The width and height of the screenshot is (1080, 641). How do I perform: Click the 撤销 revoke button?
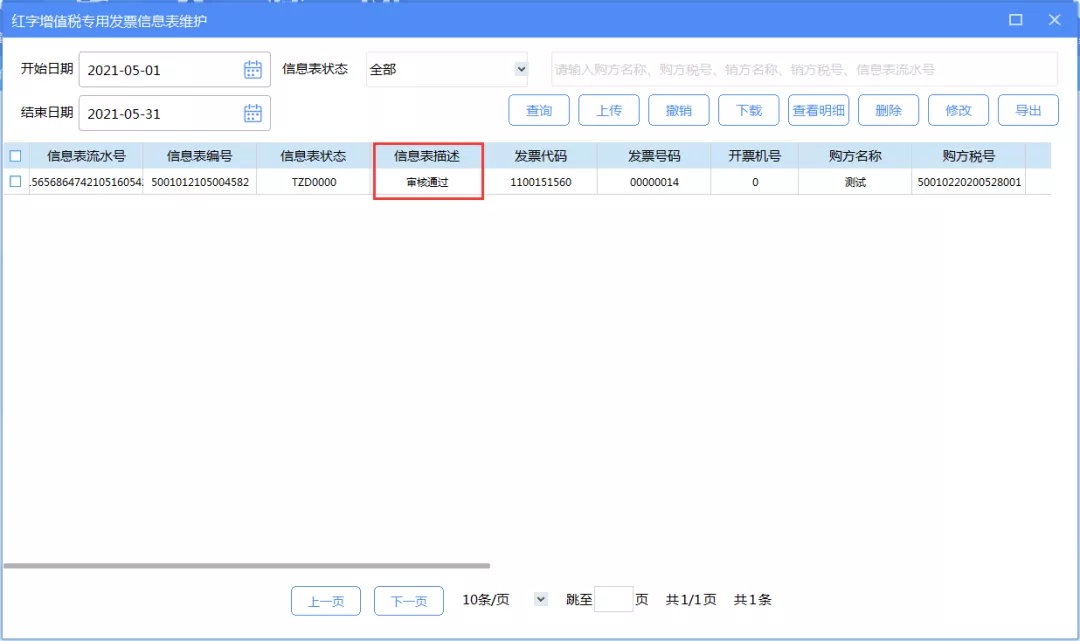click(678, 111)
